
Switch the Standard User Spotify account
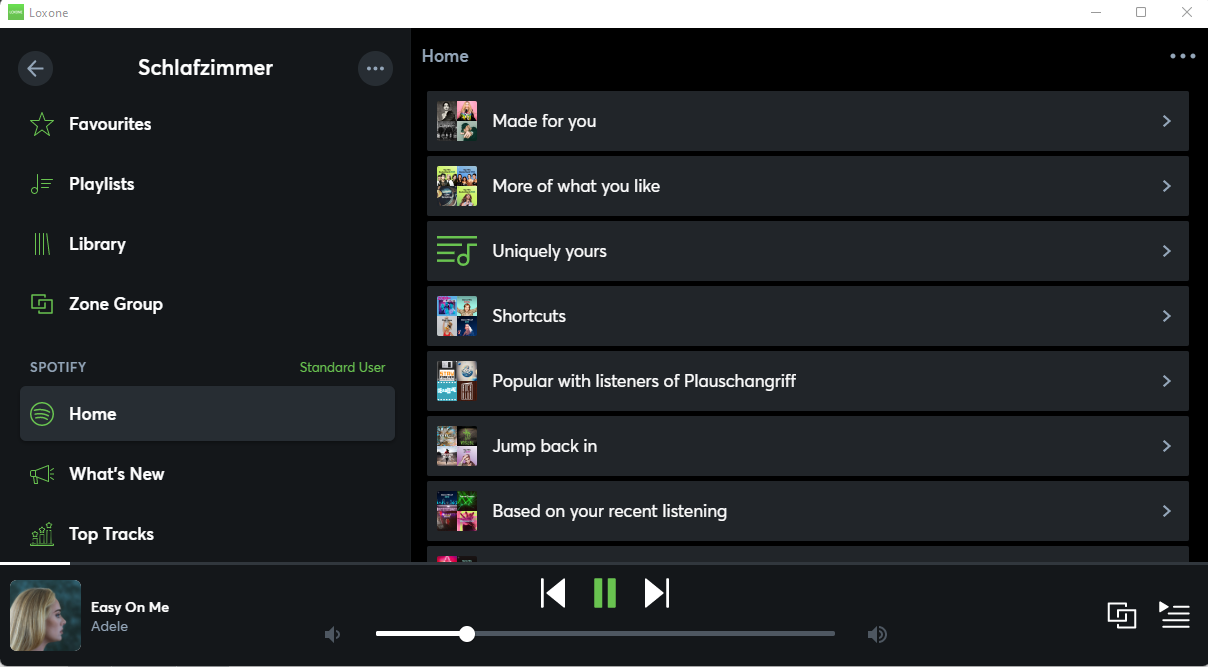[342, 367]
